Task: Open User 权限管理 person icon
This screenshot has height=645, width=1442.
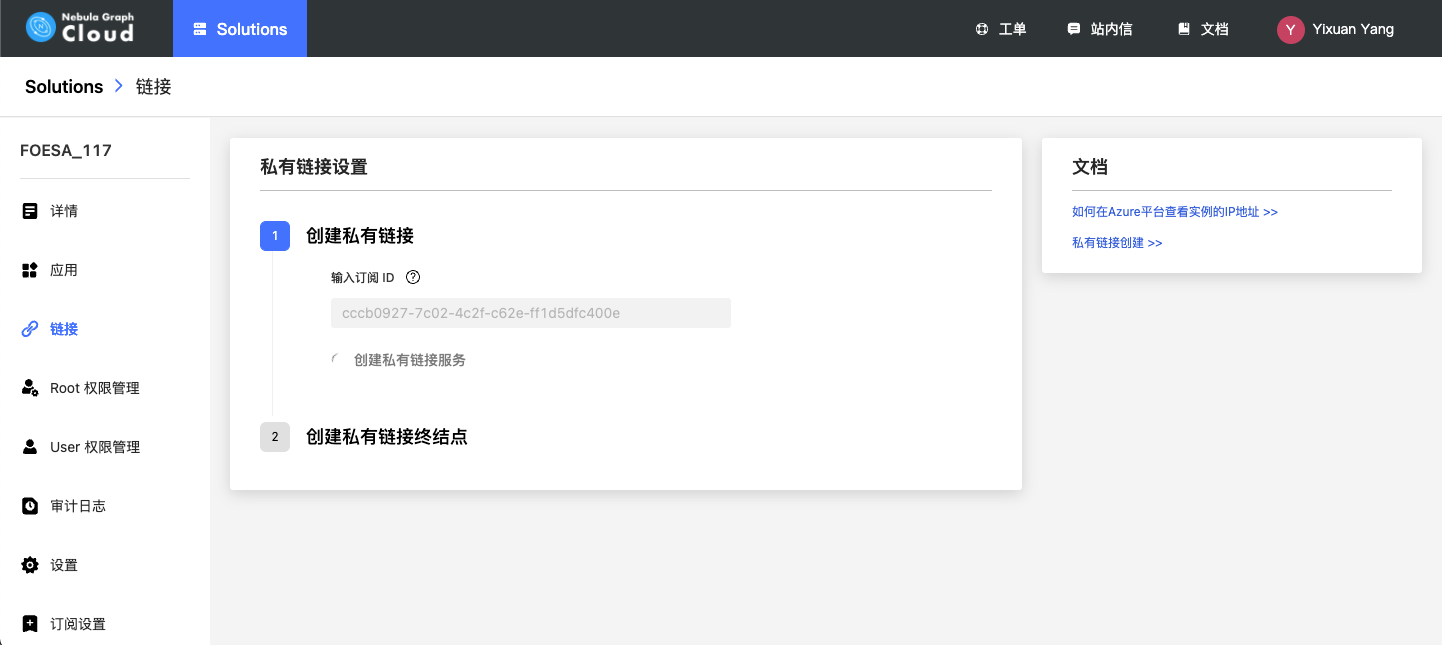Action: click(x=30, y=447)
